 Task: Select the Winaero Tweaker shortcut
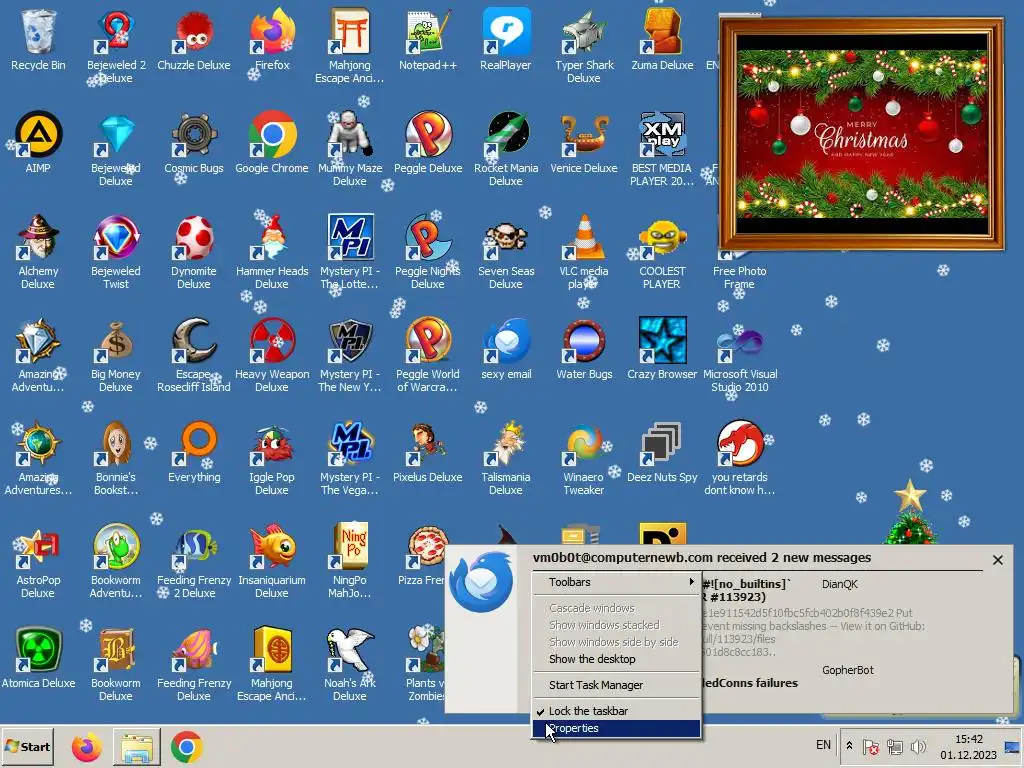(x=584, y=460)
